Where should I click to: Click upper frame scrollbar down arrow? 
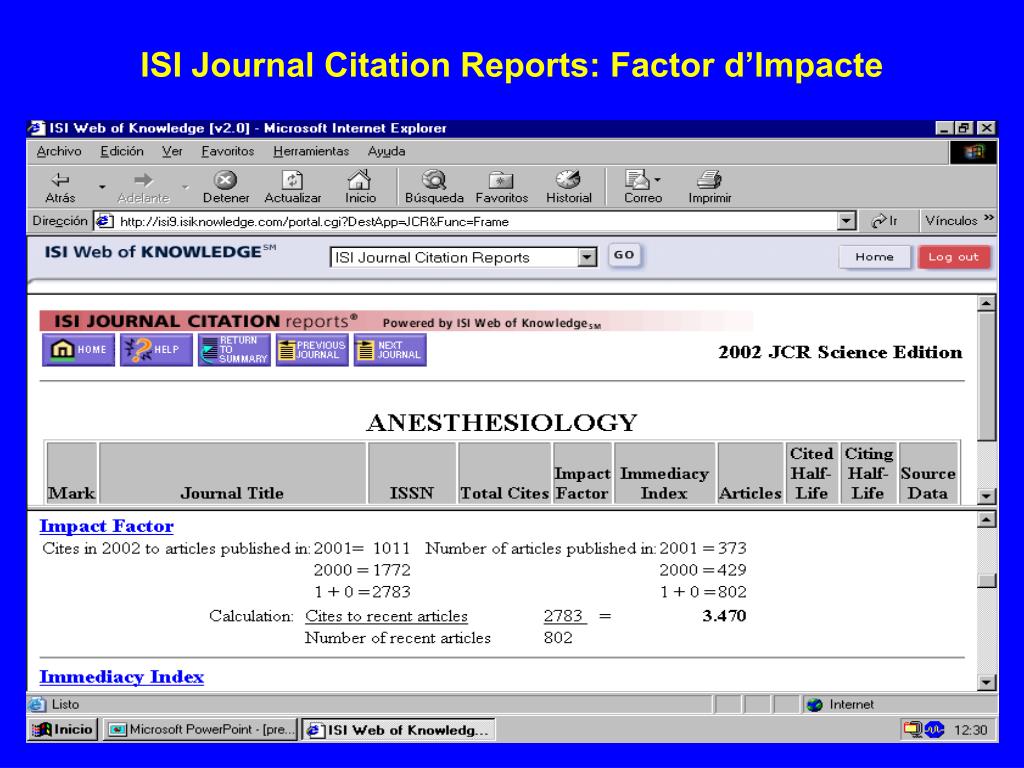click(x=987, y=496)
